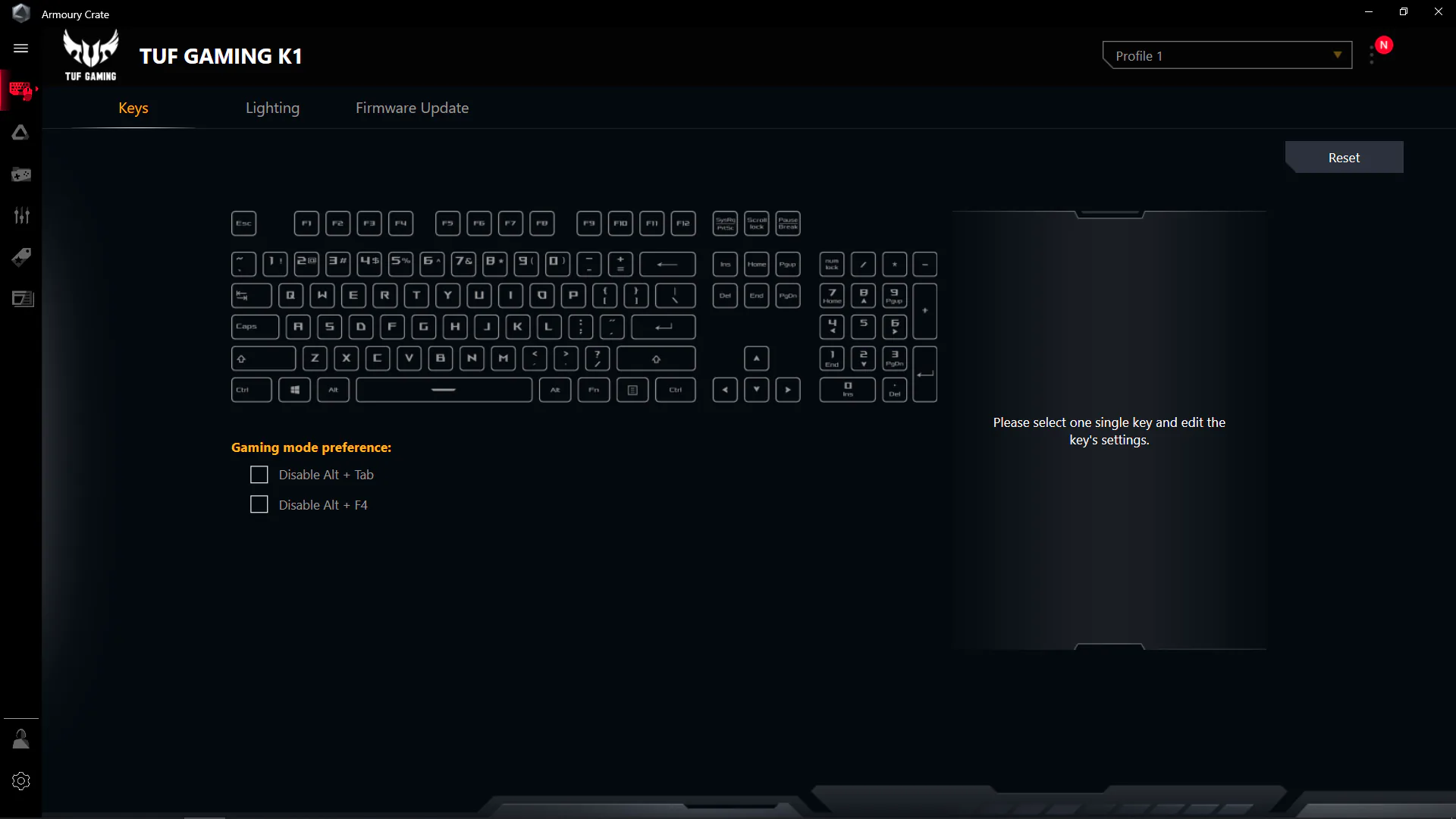The height and width of the screenshot is (819, 1456).
Task: Enable Disable Alt + F4 checkbox
Action: tap(259, 505)
